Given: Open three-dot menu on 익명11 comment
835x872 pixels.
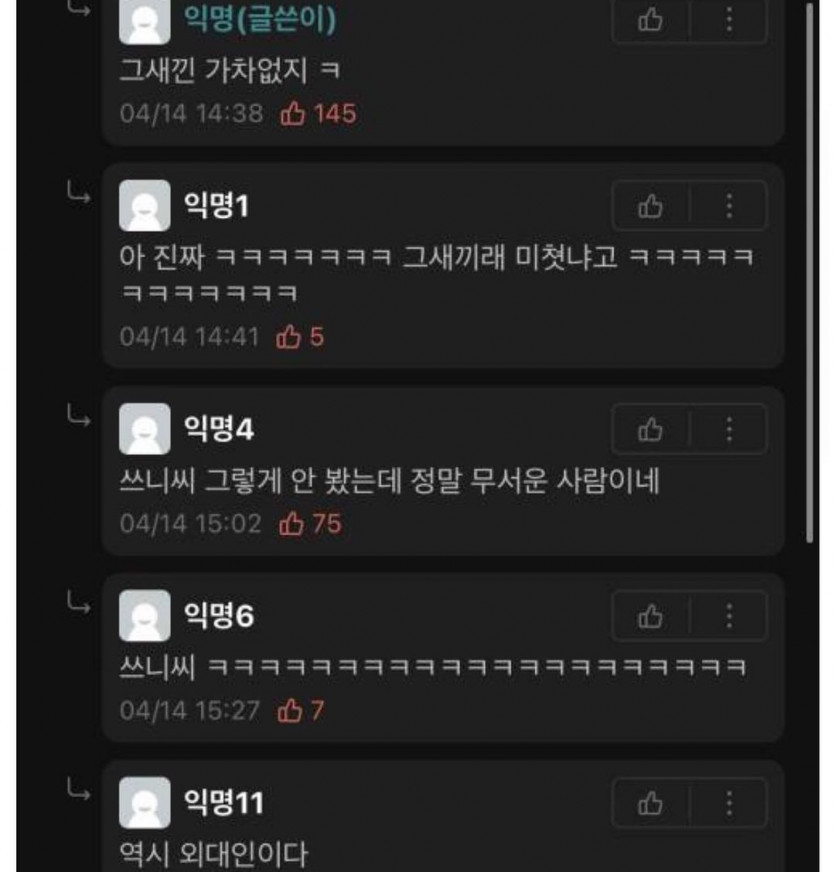Looking at the screenshot, I should point(729,803).
